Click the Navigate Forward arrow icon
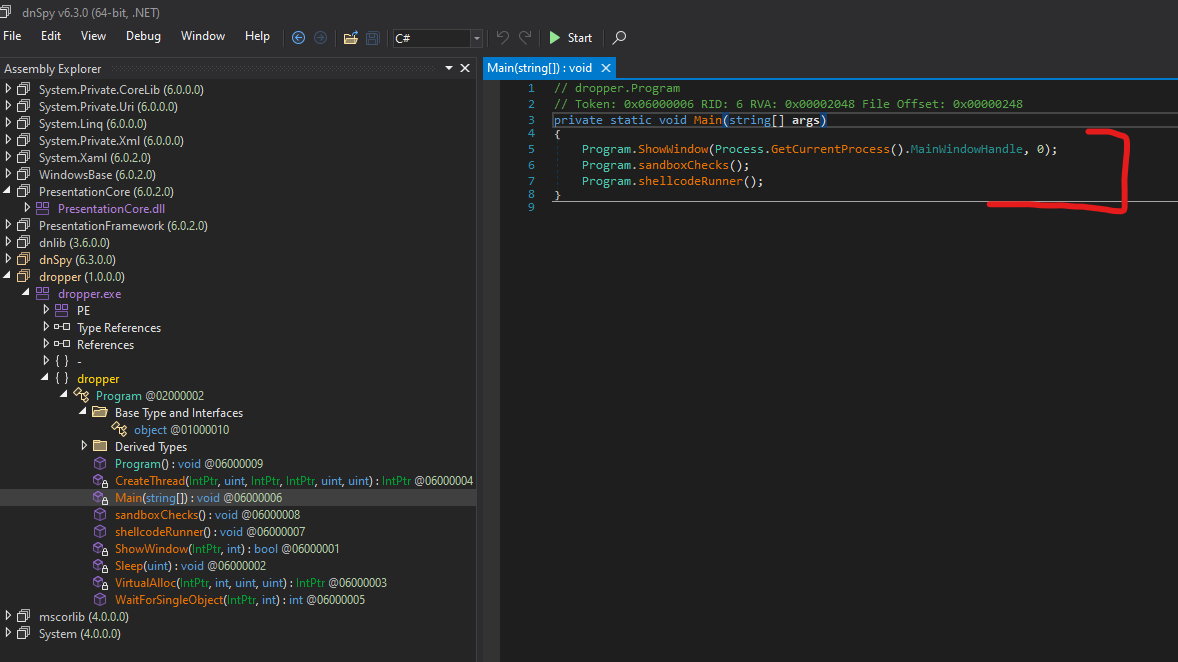This screenshot has height=662, width=1178. (320, 38)
